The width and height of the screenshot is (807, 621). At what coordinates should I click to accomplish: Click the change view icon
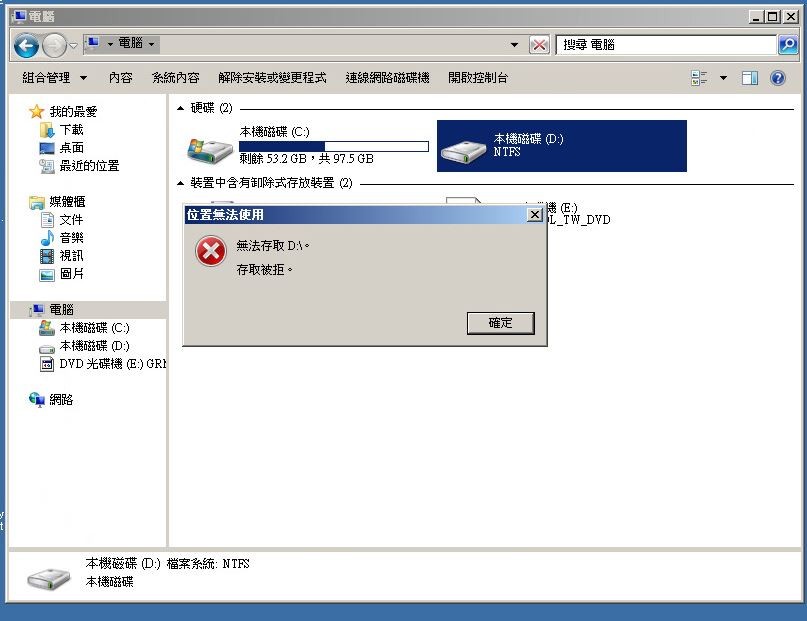click(699, 78)
